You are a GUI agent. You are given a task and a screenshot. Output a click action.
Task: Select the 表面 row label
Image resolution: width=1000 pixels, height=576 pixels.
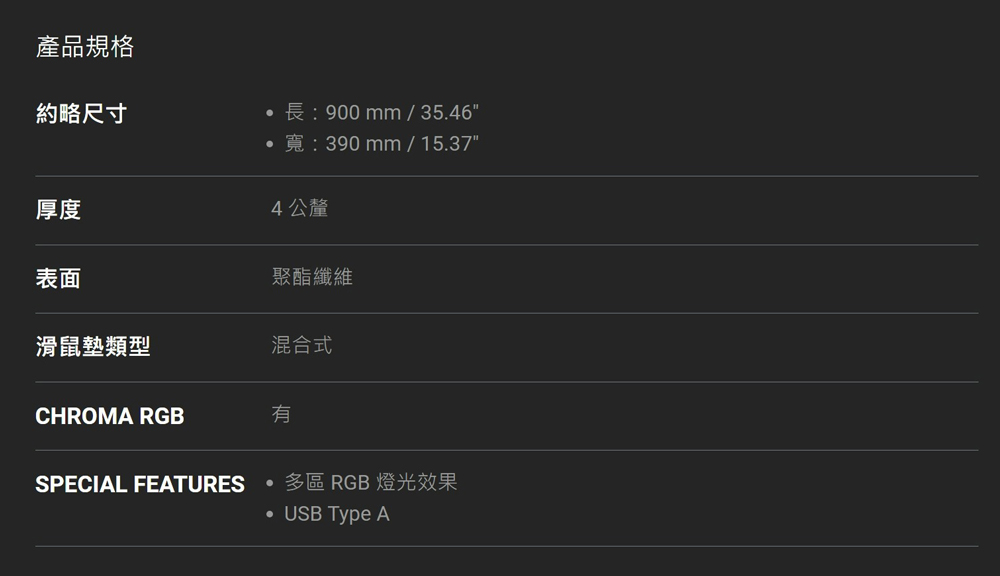tap(58, 279)
